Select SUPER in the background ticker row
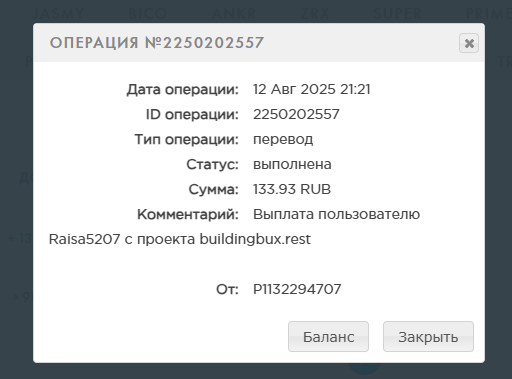Image resolution: width=512 pixels, height=379 pixels. tap(398, 14)
